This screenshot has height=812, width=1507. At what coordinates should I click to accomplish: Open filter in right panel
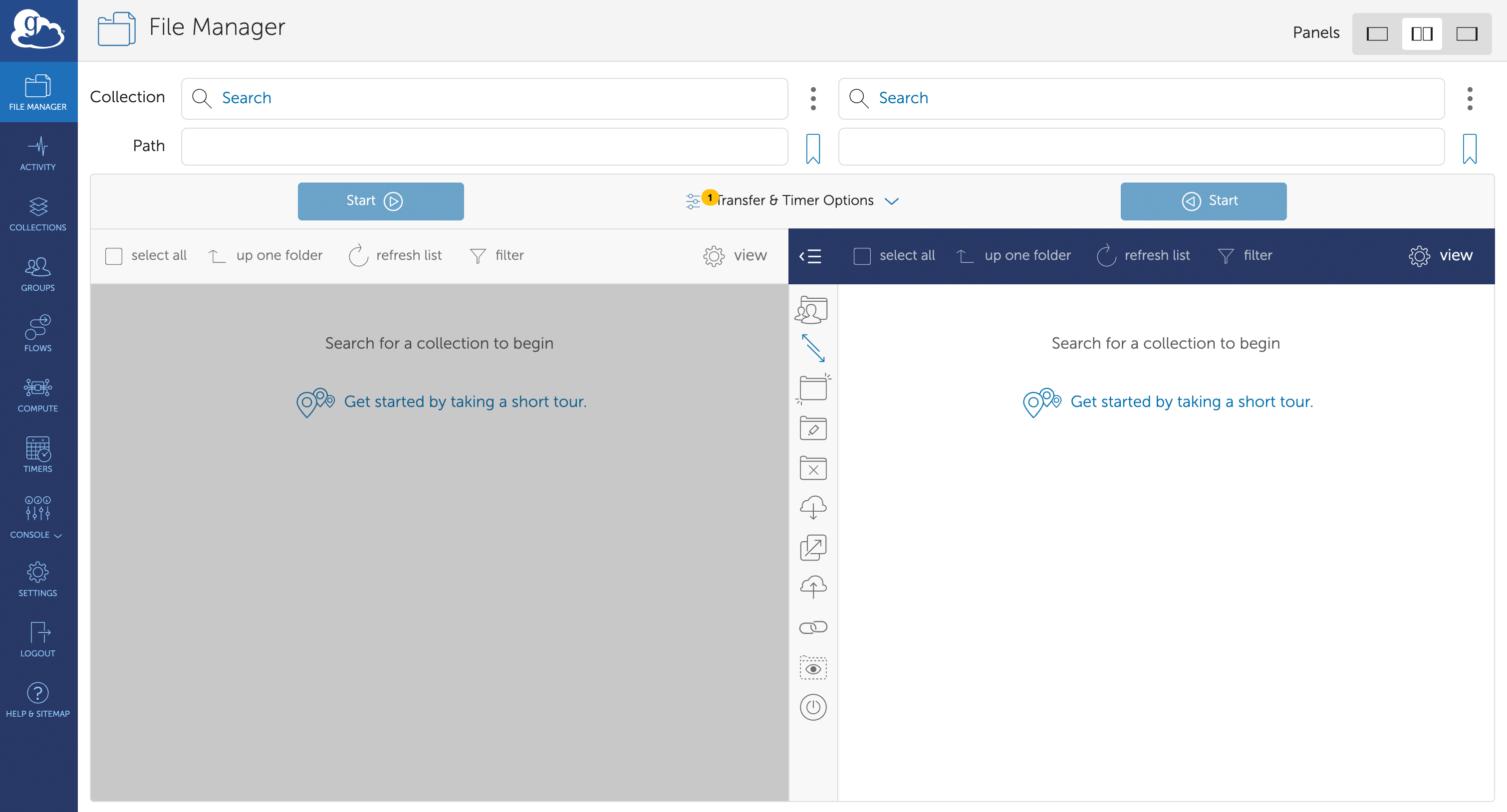pos(1245,256)
